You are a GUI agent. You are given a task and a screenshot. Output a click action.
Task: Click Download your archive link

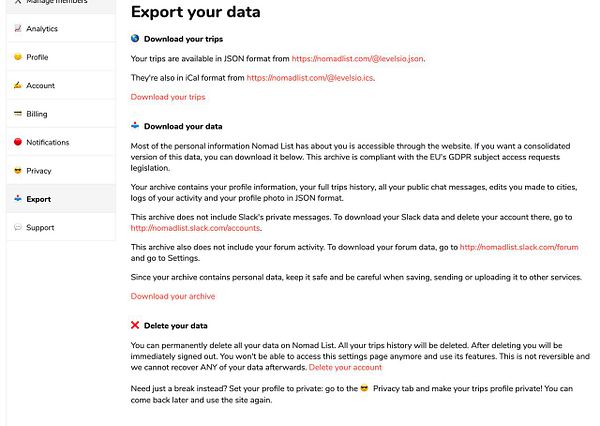(x=173, y=296)
